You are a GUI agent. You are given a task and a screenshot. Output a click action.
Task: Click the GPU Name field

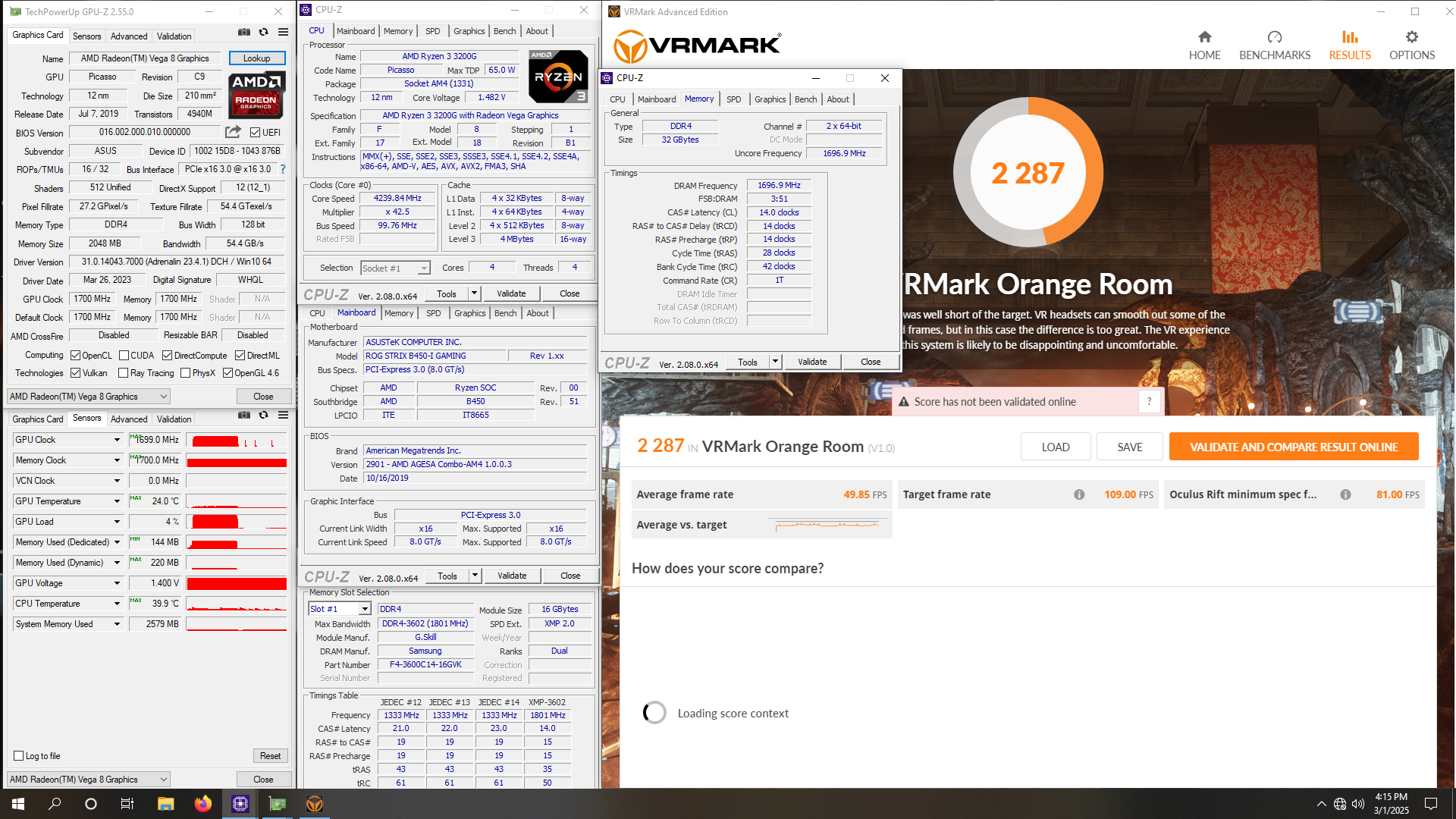click(145, 58)
